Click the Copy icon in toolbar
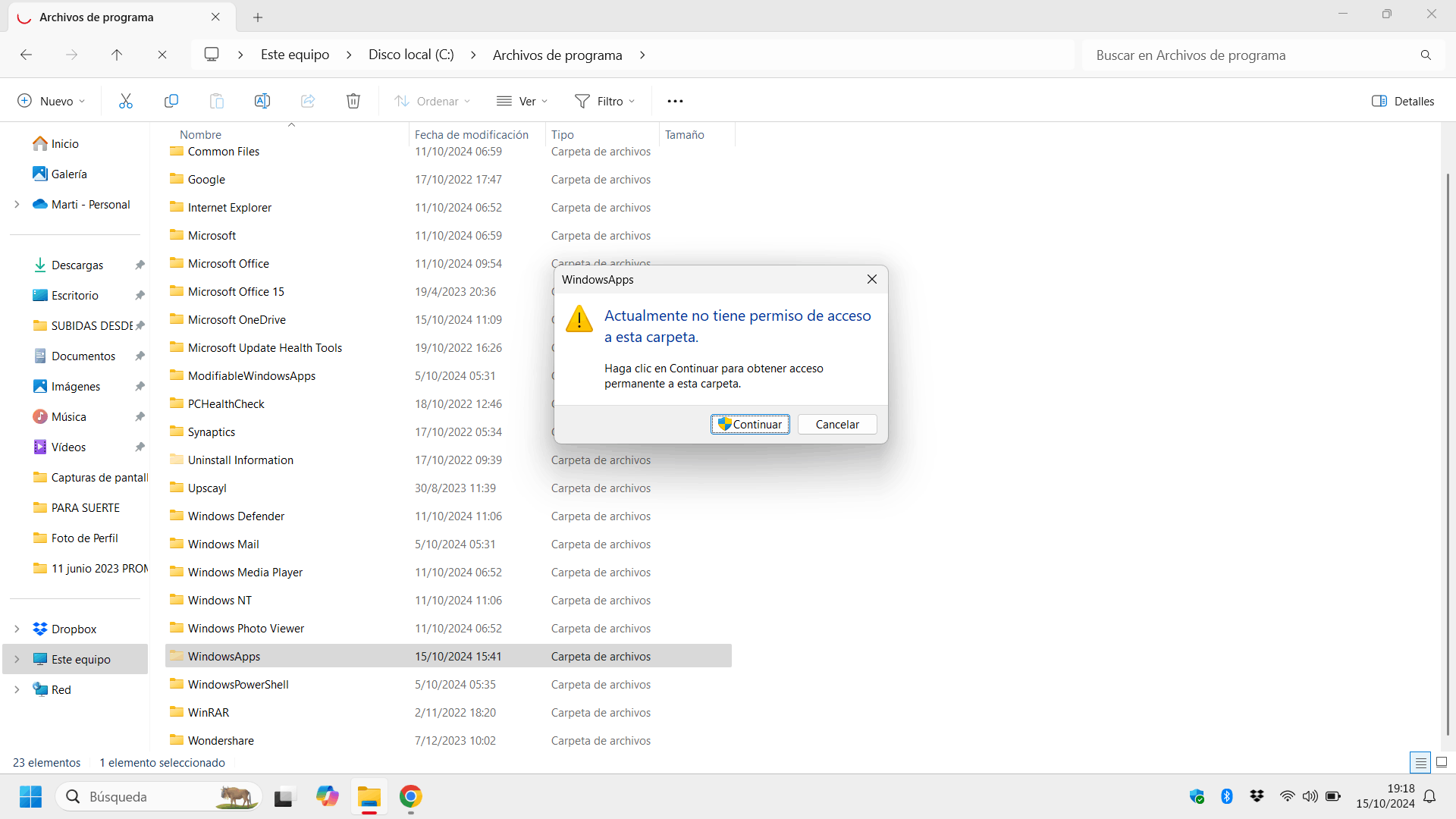Screen dimensions: 1456x819 pos(171,101)
